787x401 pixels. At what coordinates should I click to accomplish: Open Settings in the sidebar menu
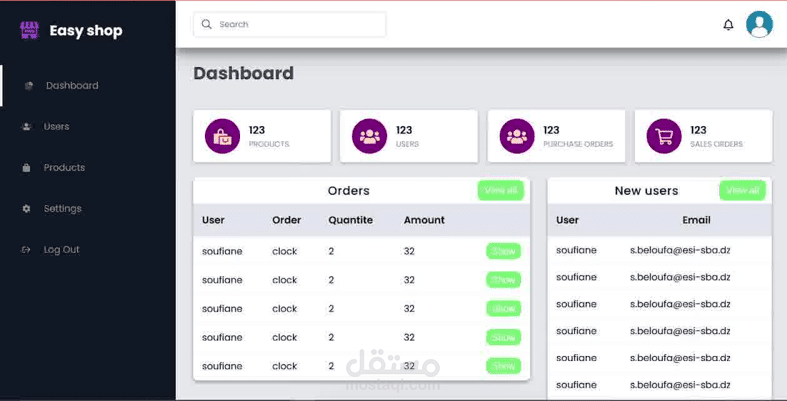(x=62, y=209)
